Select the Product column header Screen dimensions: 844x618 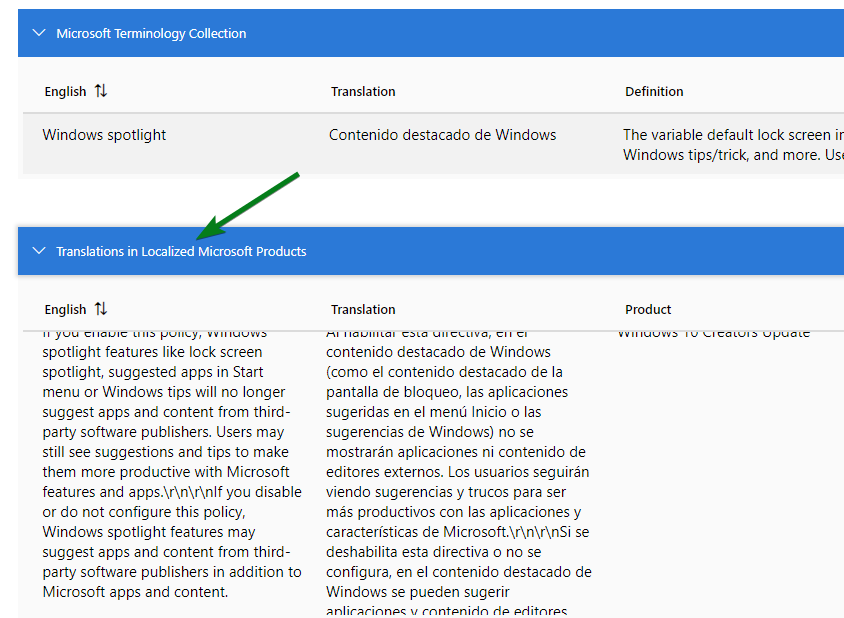[x=648, y=310]
